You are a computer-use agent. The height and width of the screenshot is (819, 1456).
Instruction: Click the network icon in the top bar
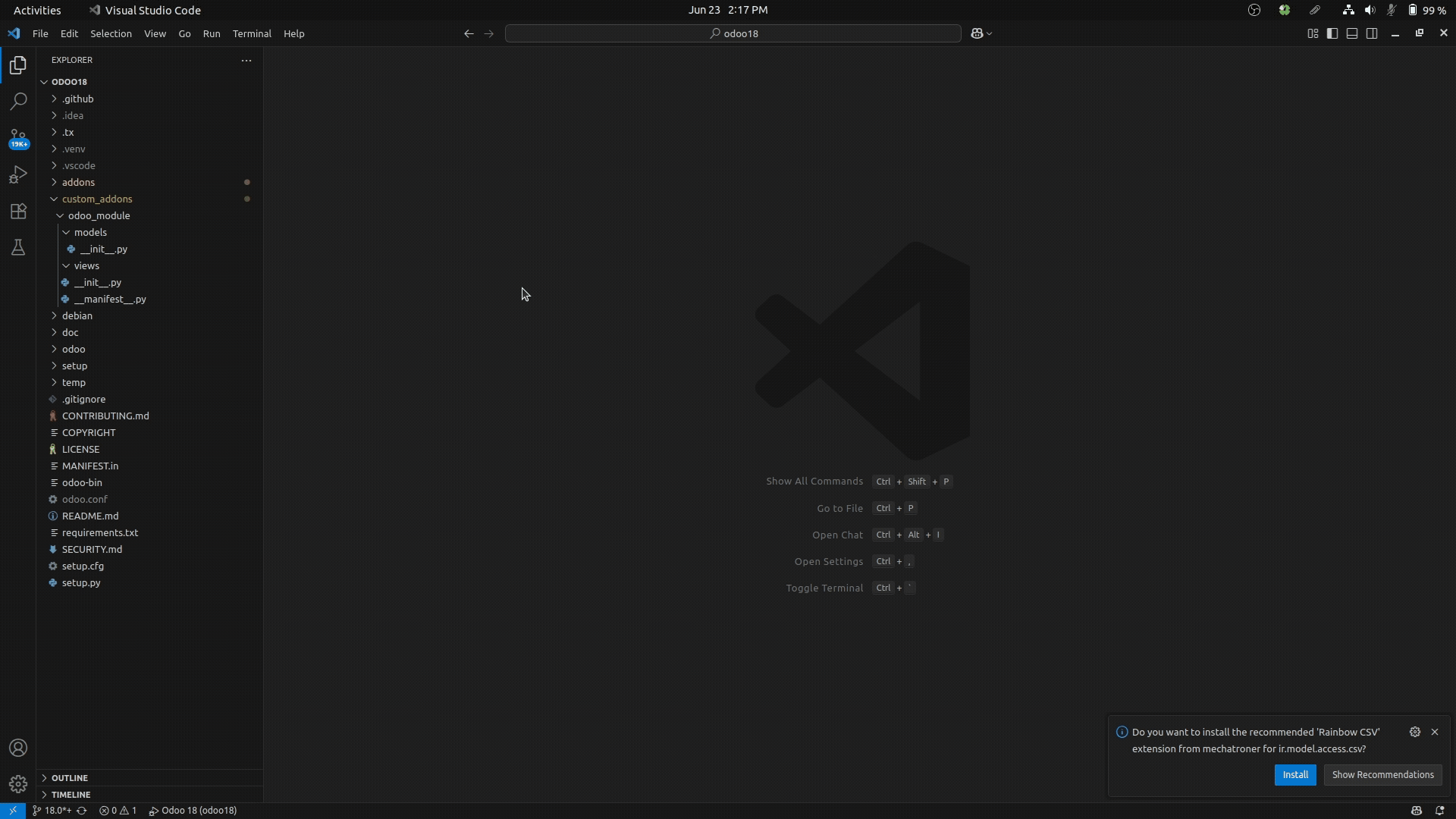point(1348,10)
